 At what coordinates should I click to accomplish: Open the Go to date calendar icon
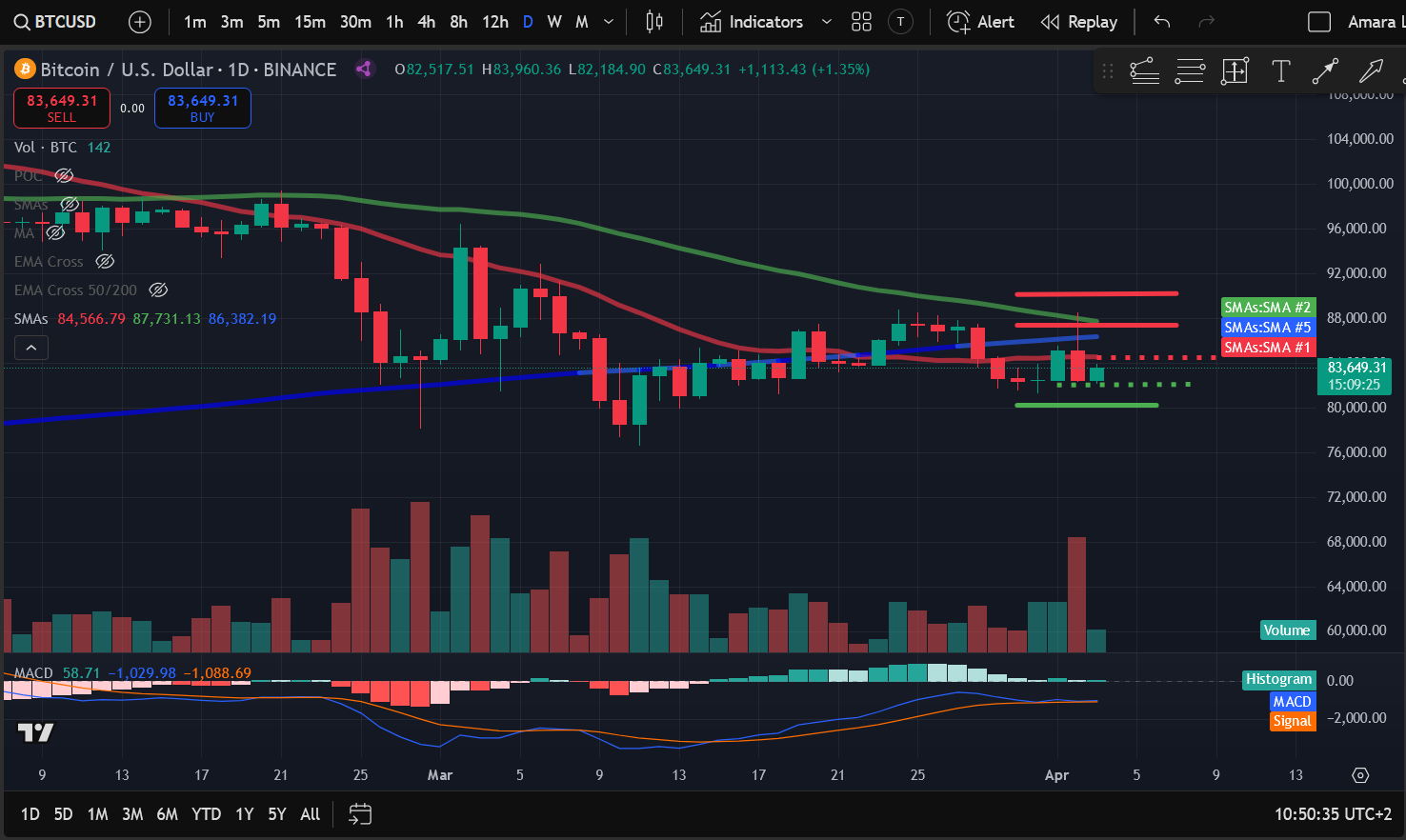[360, 814]
